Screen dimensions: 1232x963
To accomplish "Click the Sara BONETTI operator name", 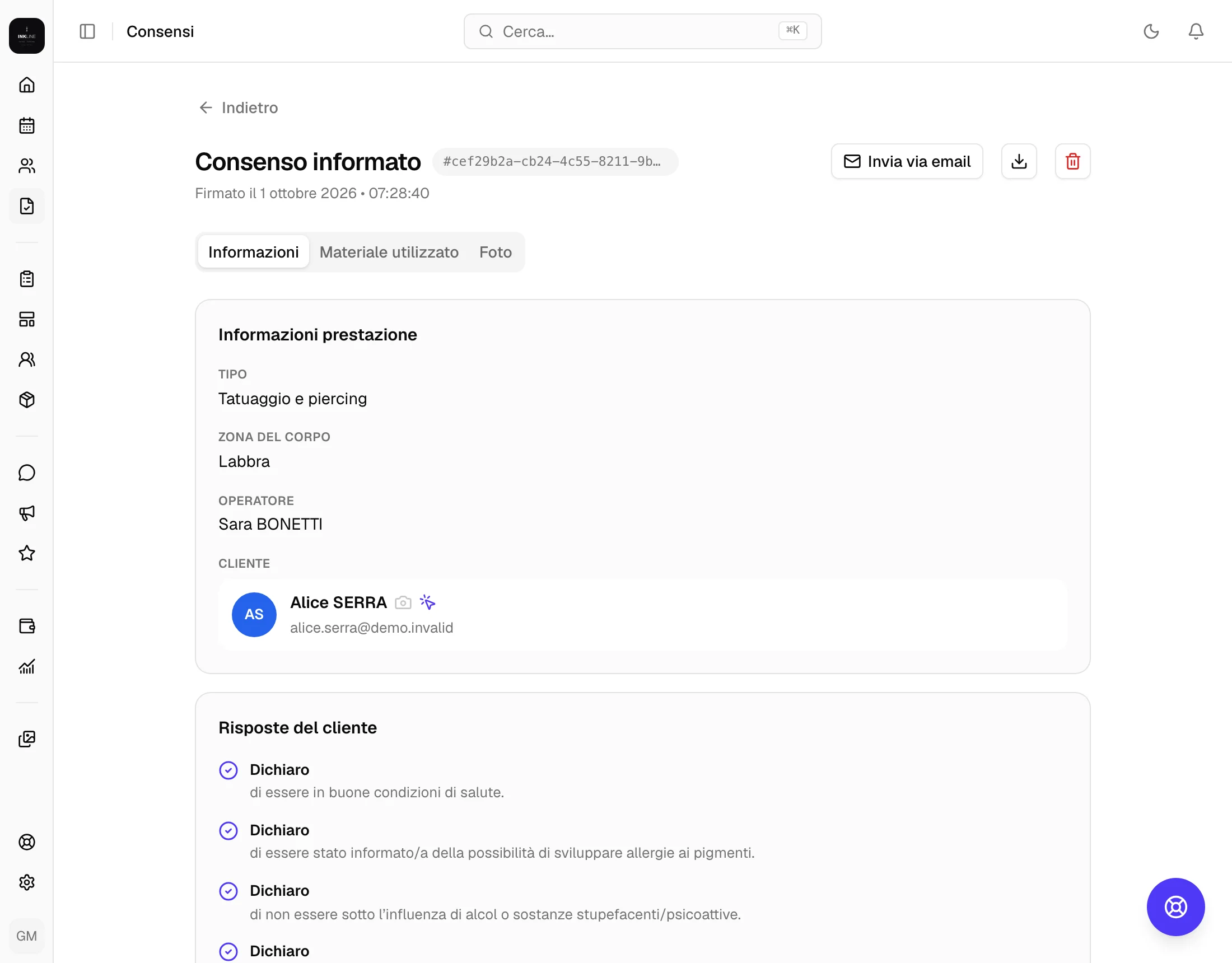I will pyautogui.click(x=270, y=524).
